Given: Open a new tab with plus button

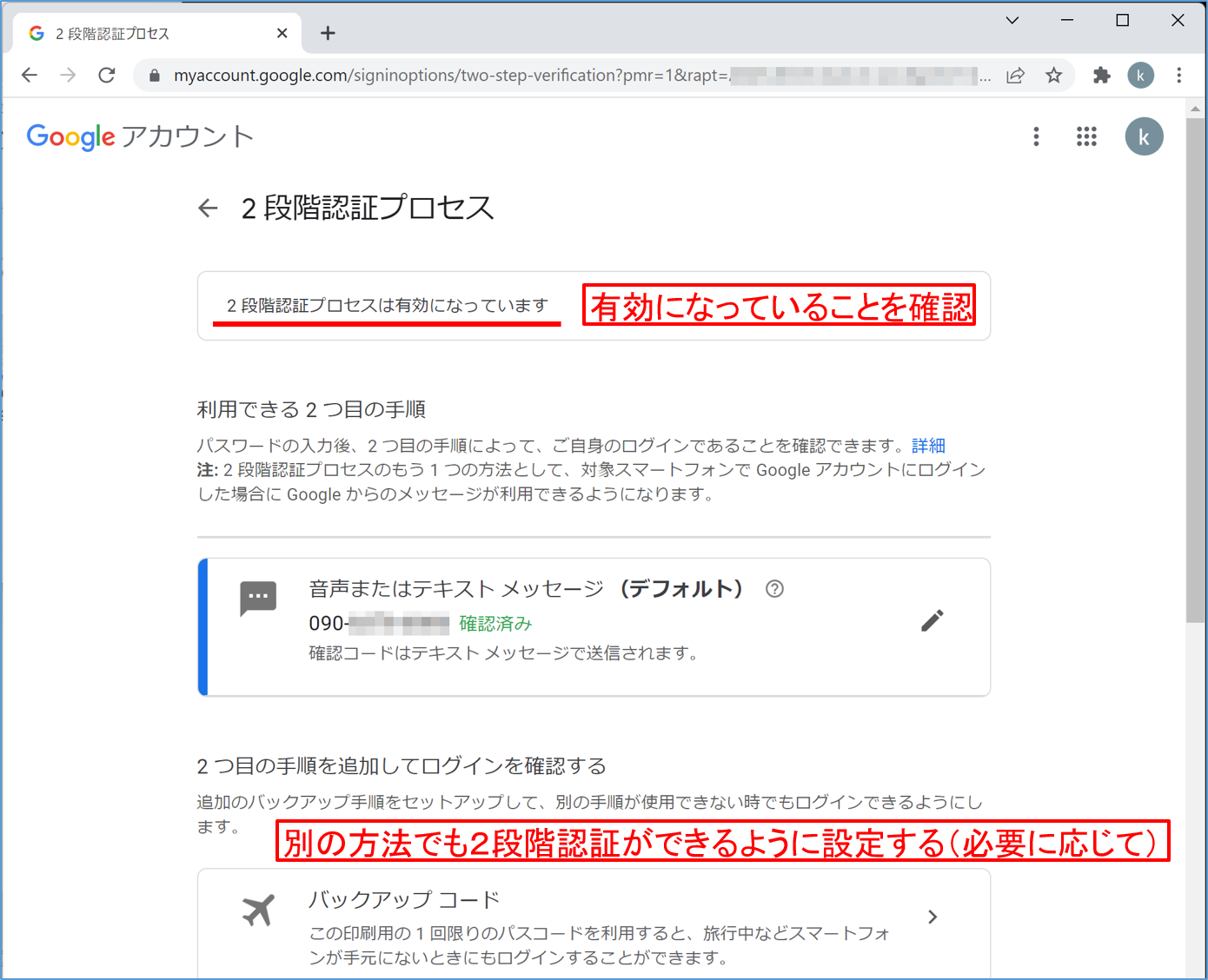Looking at the screenshot, I should click(x=328, y=33).
